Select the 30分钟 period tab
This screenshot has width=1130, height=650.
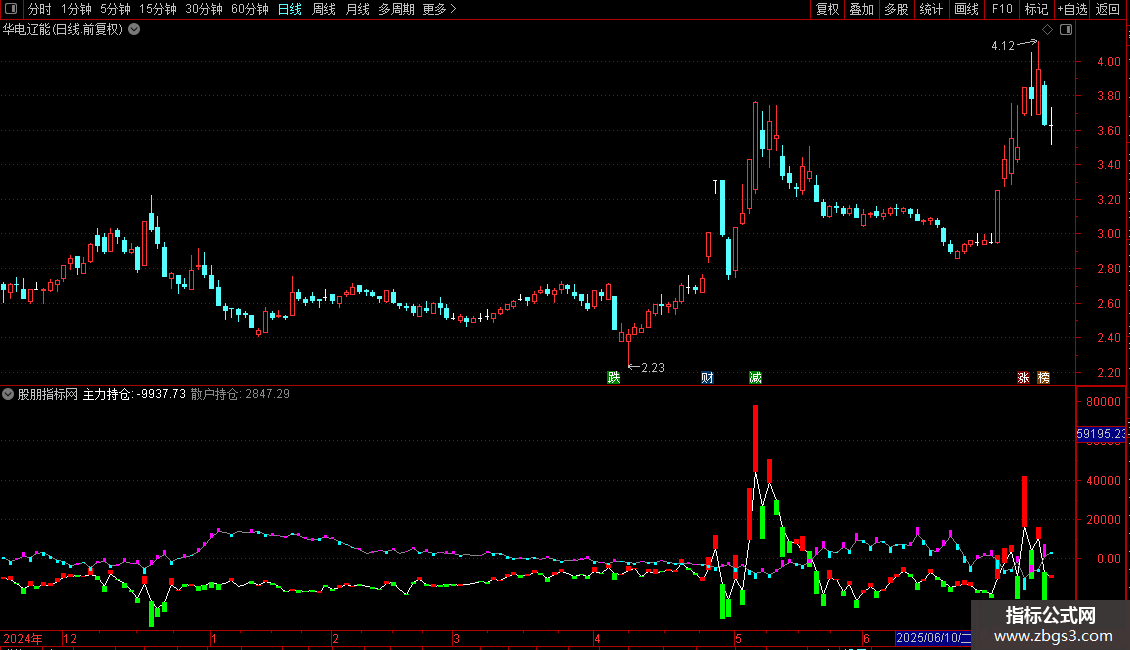pyautogui.click(x=204, y=9)
